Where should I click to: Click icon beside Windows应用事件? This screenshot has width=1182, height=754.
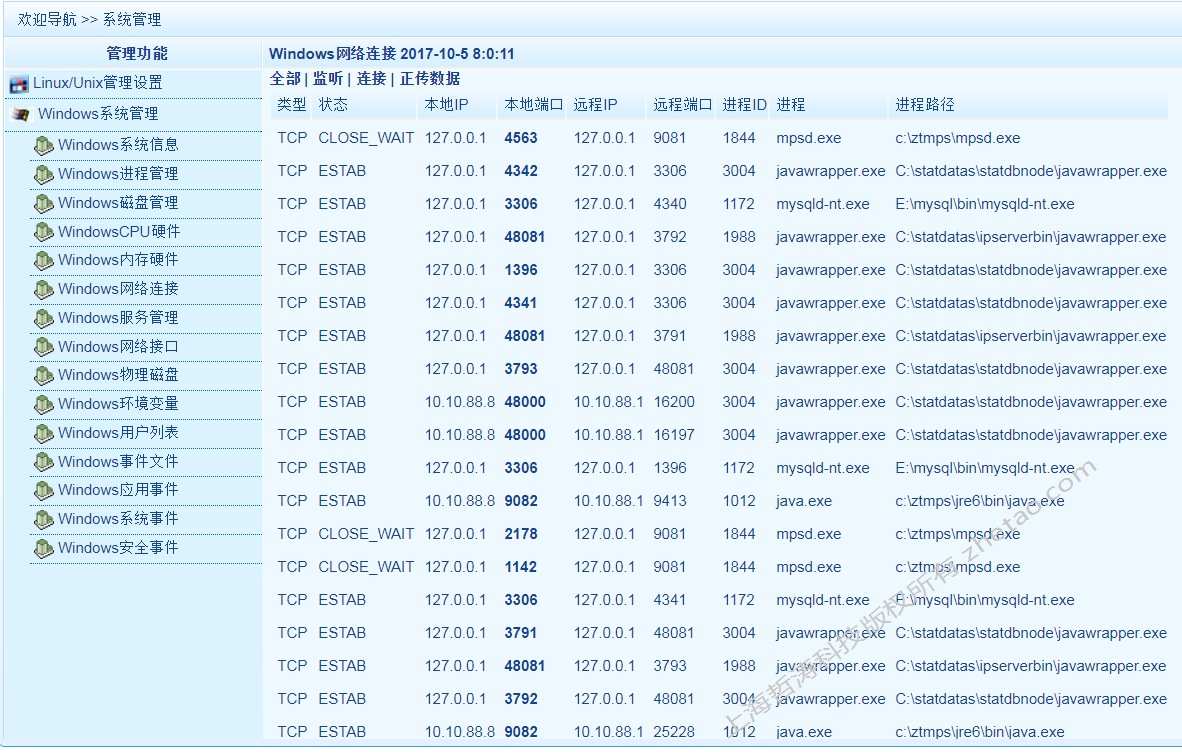click(x=44, y=490)
